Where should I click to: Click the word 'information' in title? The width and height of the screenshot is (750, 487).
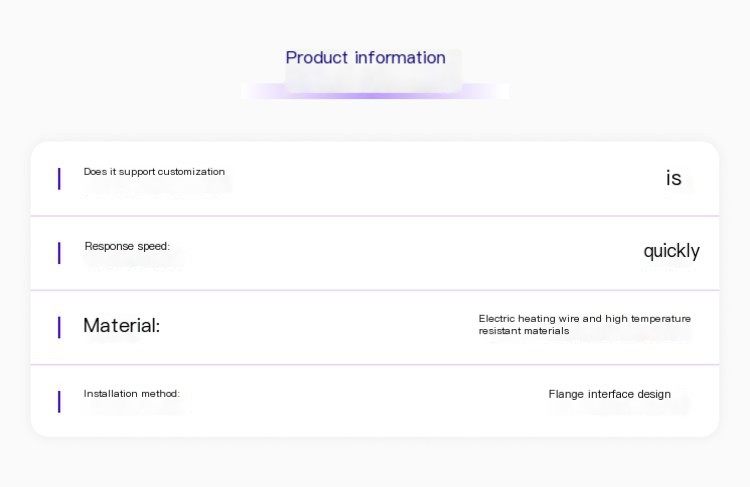(400, 57)
